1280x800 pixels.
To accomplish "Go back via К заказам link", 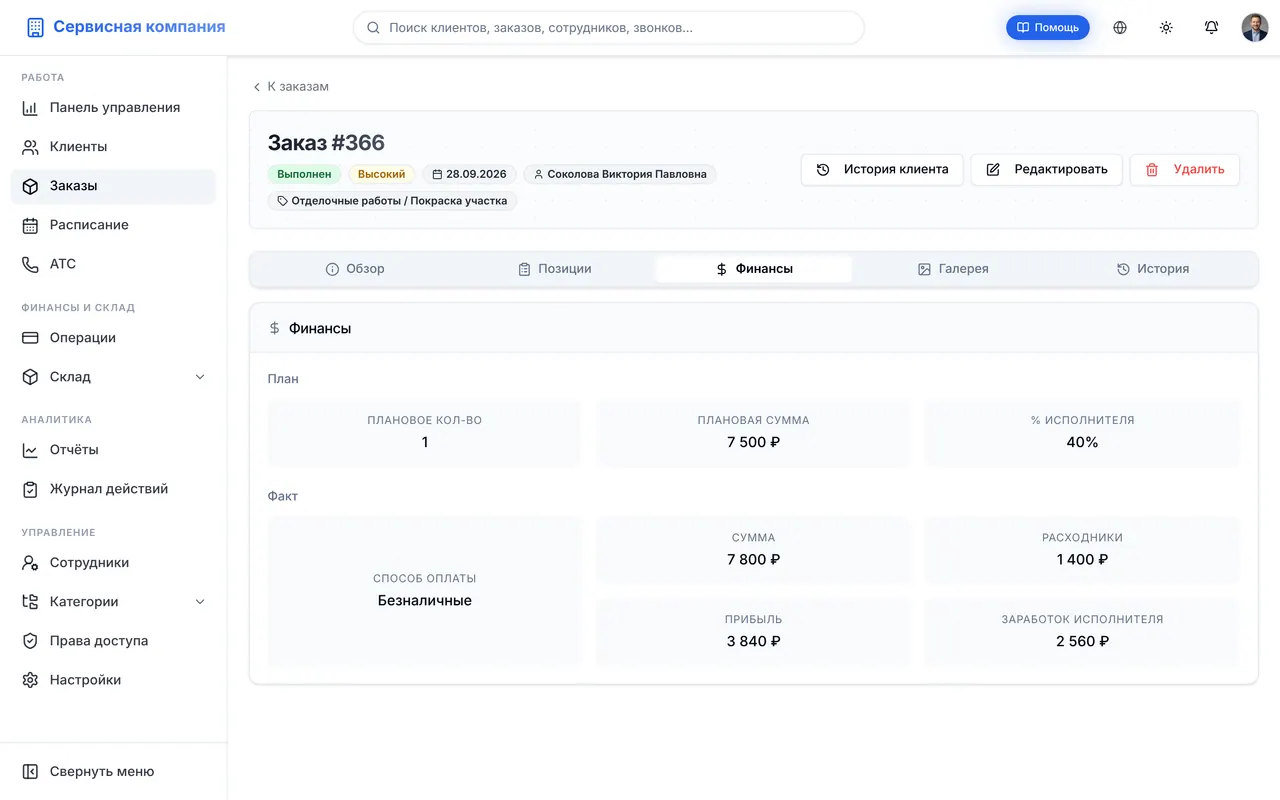I will click(x=290, y=87).
